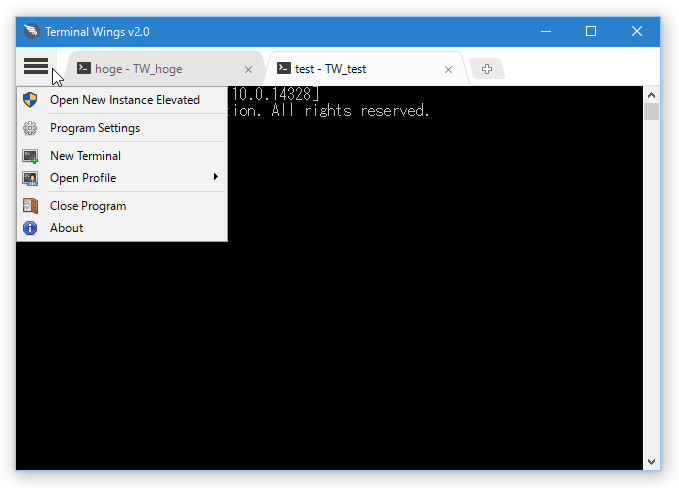Click the scrollbar up arrow
The height and width of the screenshot is (488, 679).
coord(651,95)
